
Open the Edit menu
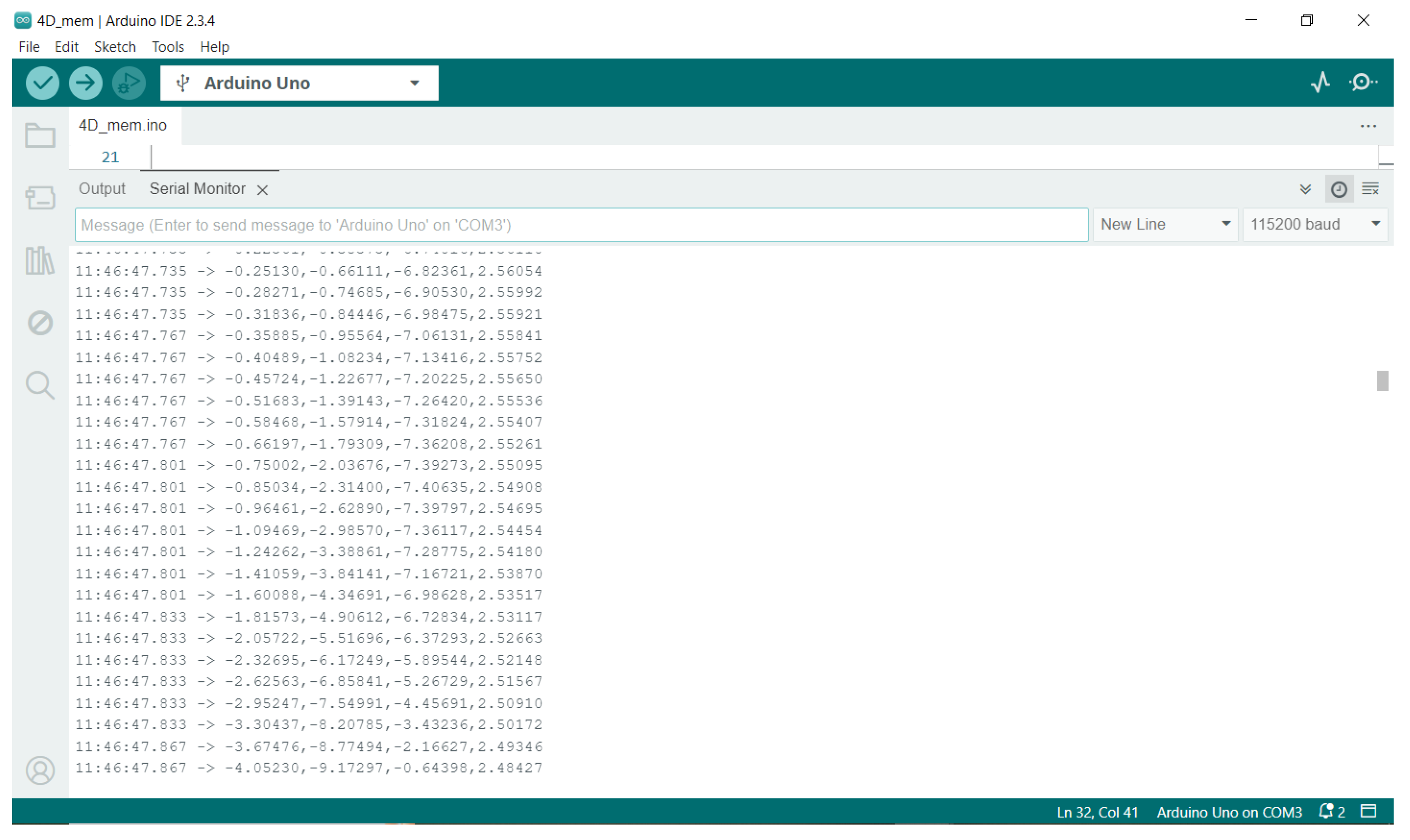point(66,46)
